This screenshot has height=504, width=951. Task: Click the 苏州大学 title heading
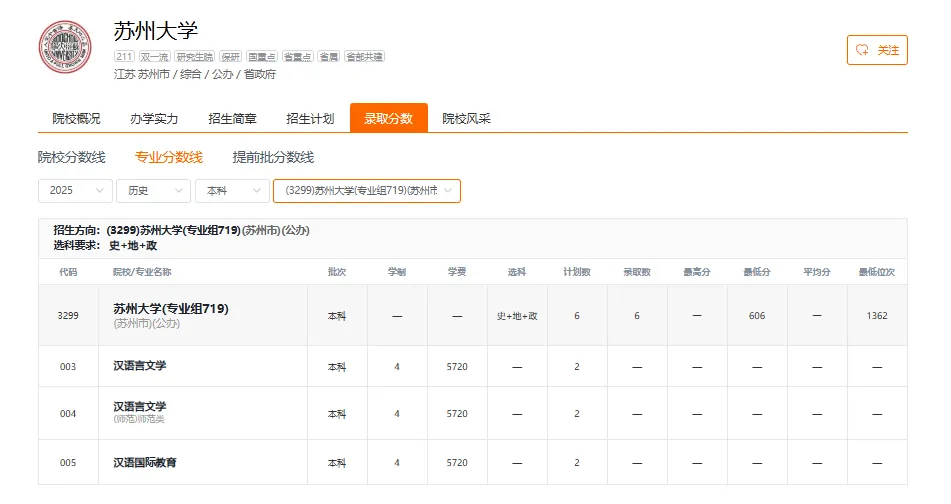[x=156, y=31]
